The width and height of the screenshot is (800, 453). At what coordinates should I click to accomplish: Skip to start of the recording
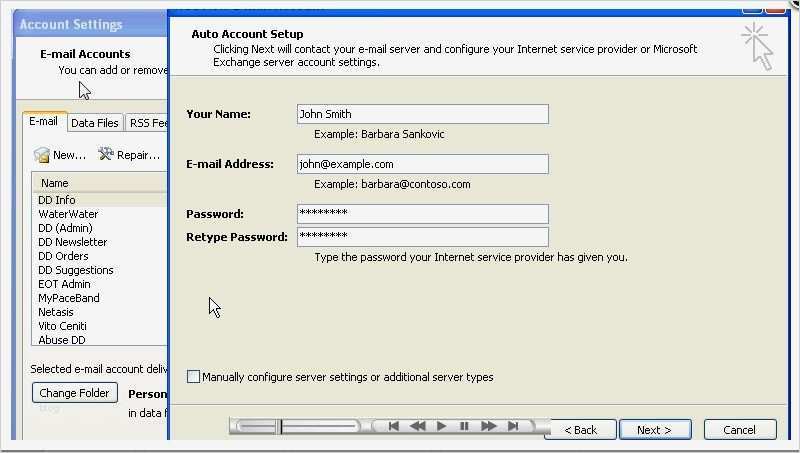pyautogui.click(x=394, y=426)
